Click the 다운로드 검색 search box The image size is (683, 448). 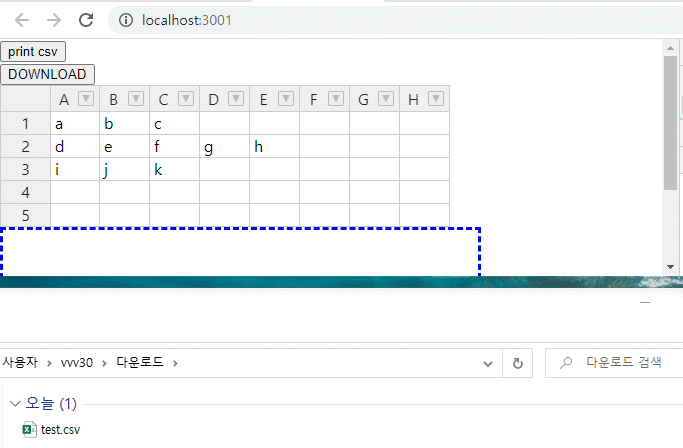pos(614,363)
